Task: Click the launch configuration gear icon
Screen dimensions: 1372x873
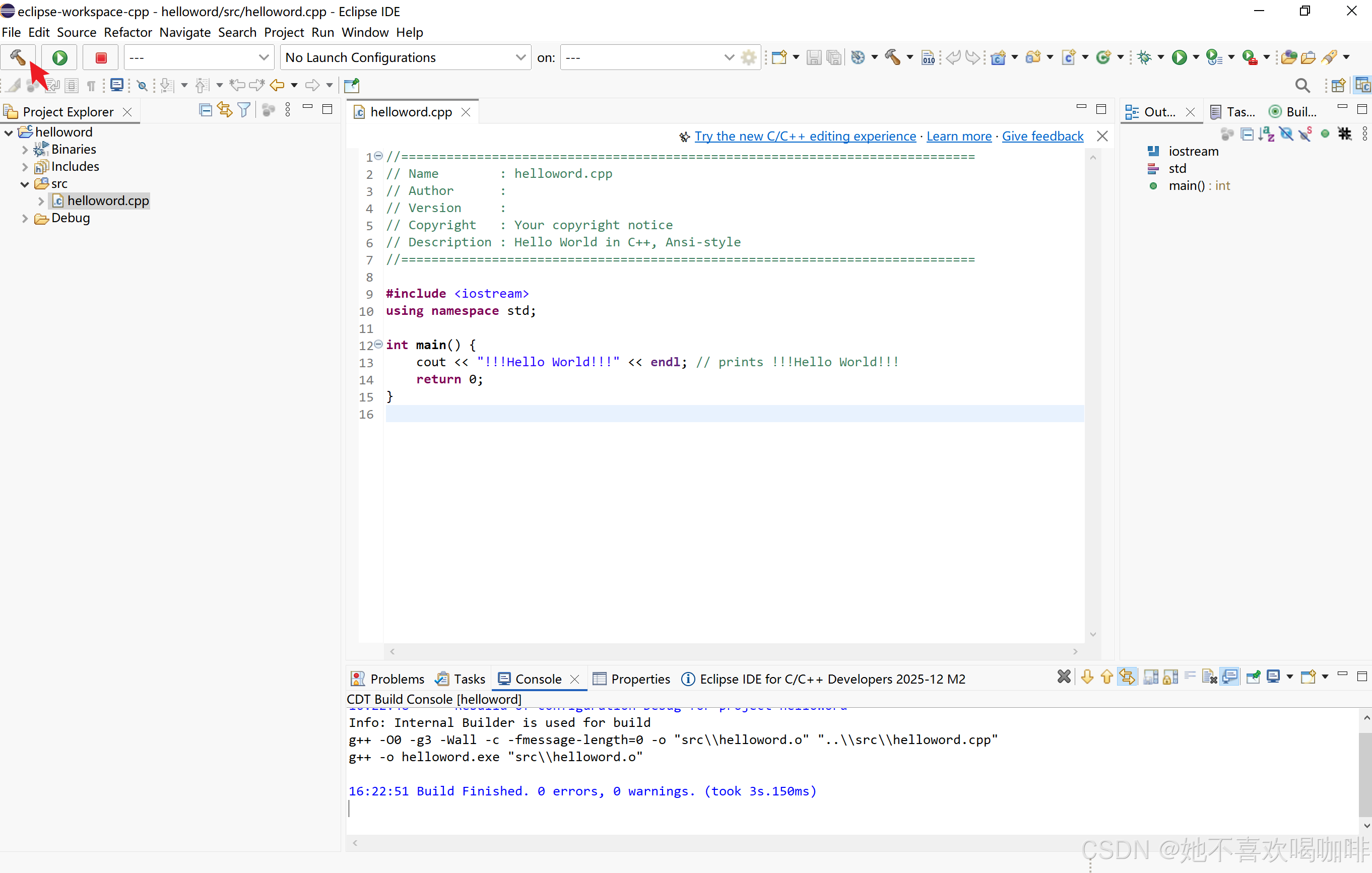Action: (x=749, y=57)
